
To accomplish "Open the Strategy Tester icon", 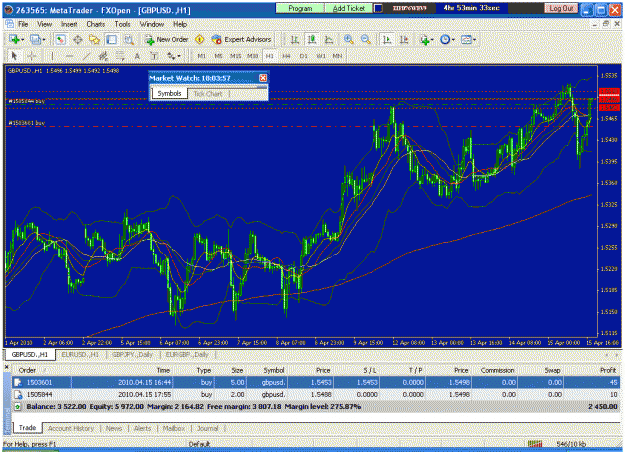I will pos(128,39).
